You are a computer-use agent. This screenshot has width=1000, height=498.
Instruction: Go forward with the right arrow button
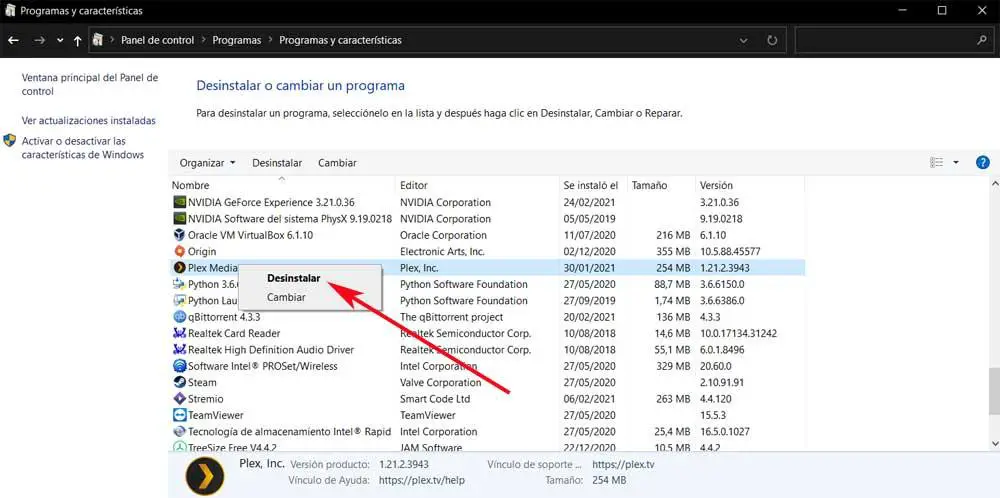[40, 40]
